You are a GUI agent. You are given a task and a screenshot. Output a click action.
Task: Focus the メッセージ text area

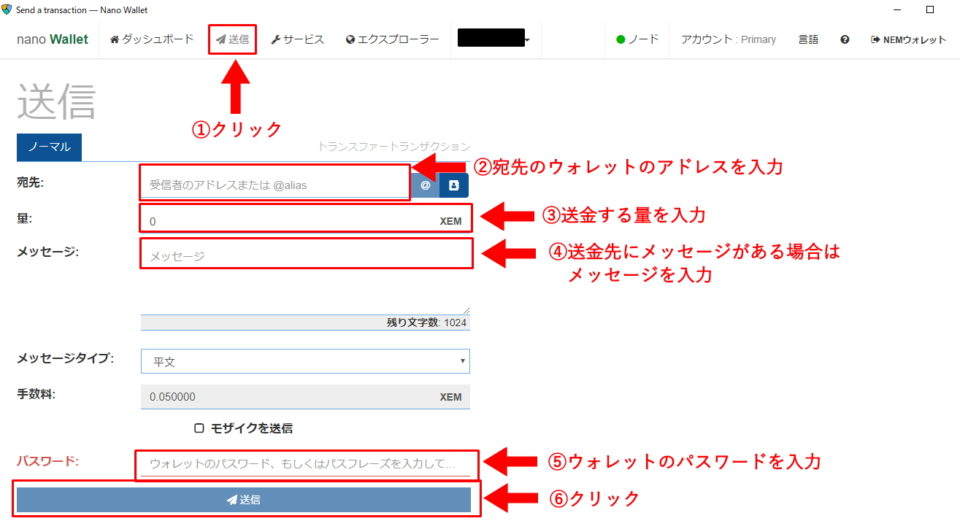306,279
